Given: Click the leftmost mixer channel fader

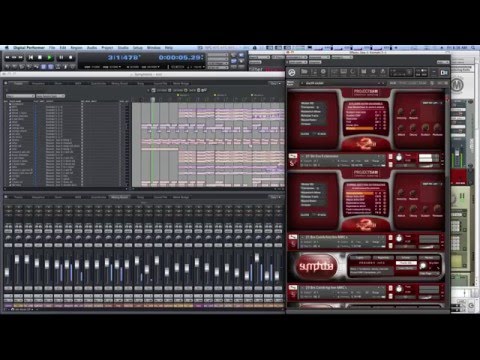Looking at the screenshot, I should pos(7,272).
